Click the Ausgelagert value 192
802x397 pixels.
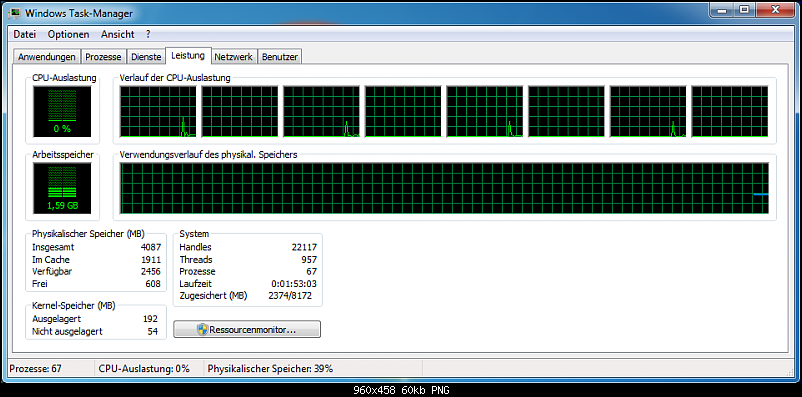(x=150, y=319)
